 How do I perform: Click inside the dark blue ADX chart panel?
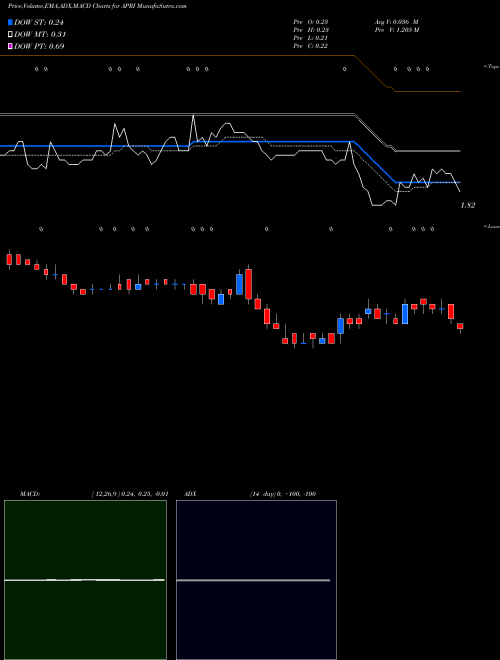[256, 580]
